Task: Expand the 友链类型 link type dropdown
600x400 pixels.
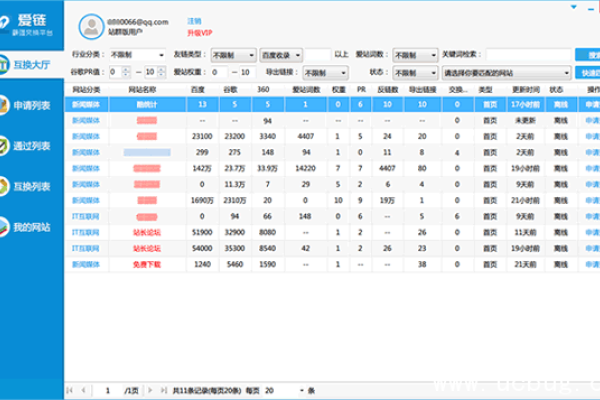Action: (233, 56)
